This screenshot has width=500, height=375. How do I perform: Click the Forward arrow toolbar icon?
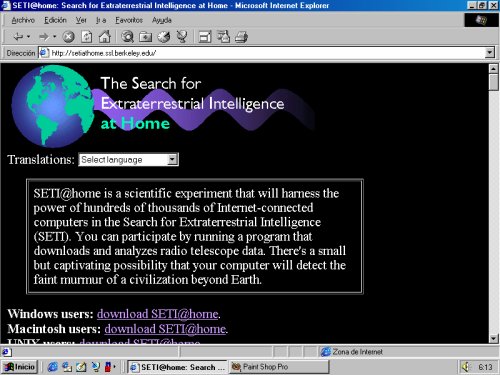(x=44, y=37)
